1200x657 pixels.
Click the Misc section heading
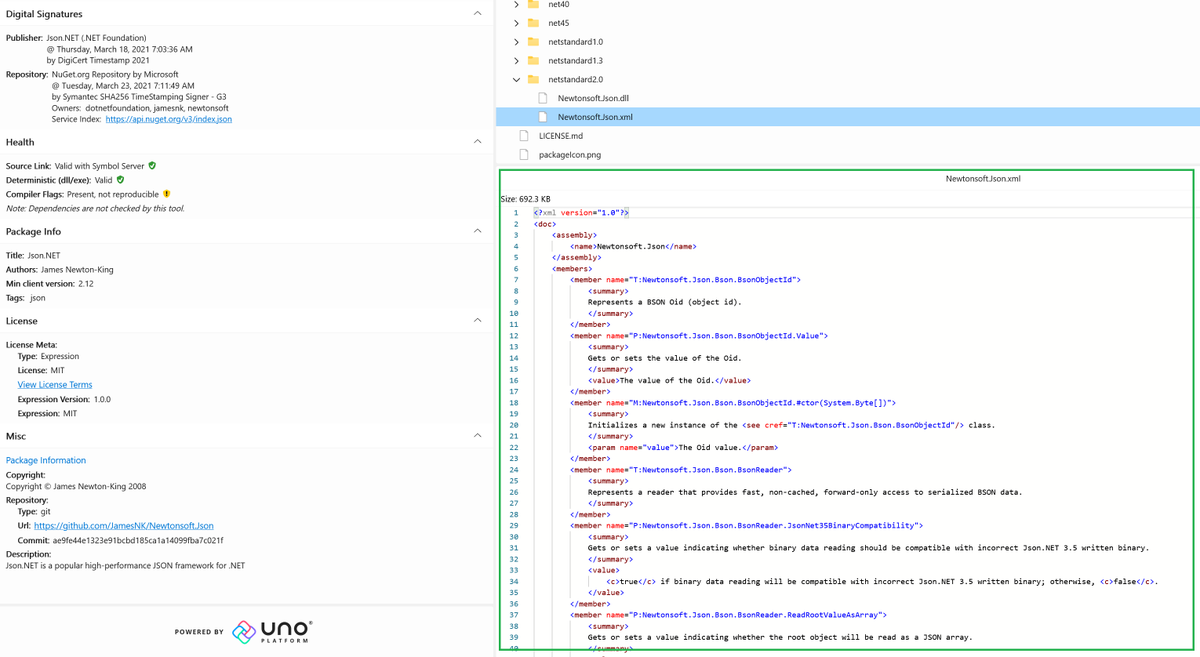(x=16, y=436)
